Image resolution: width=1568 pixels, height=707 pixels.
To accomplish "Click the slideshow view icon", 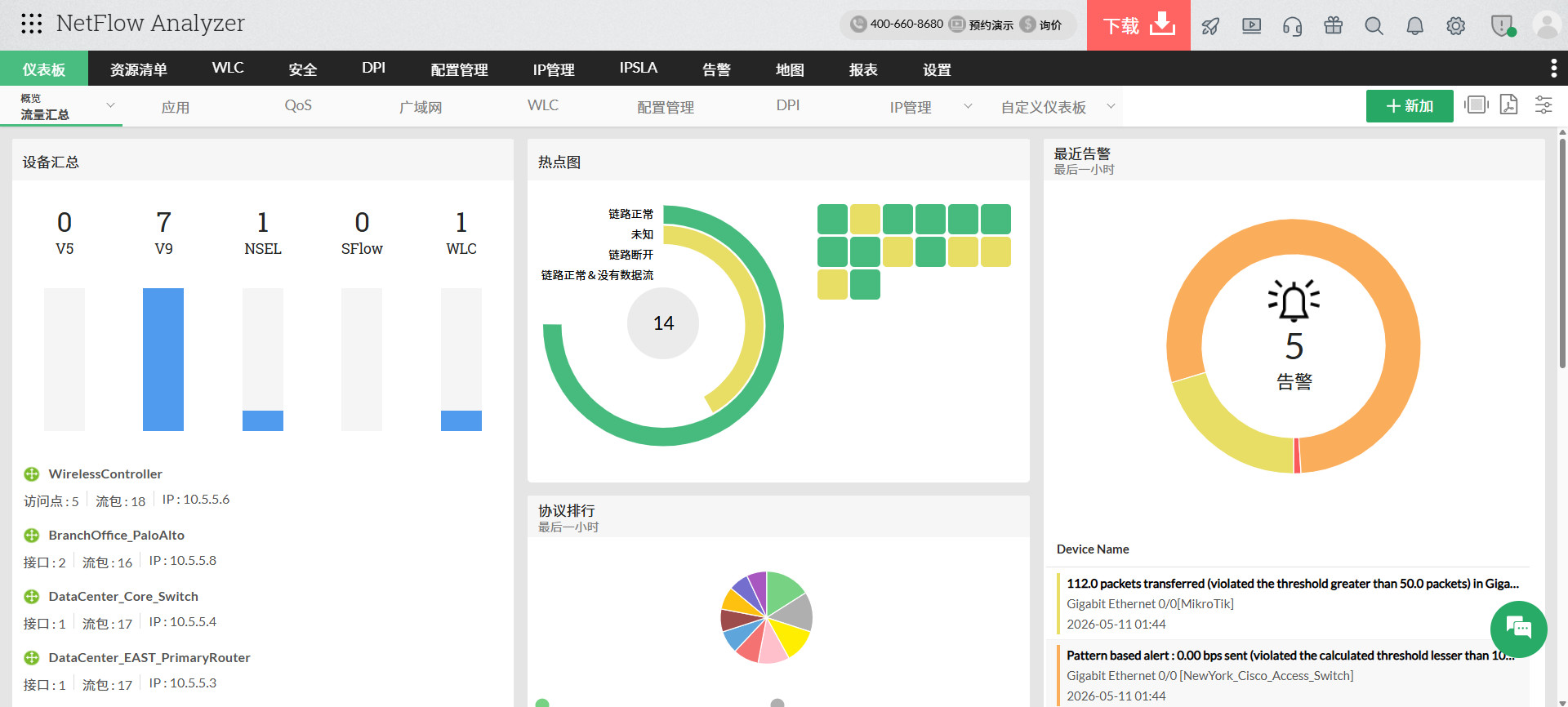I will [1477, 104].
